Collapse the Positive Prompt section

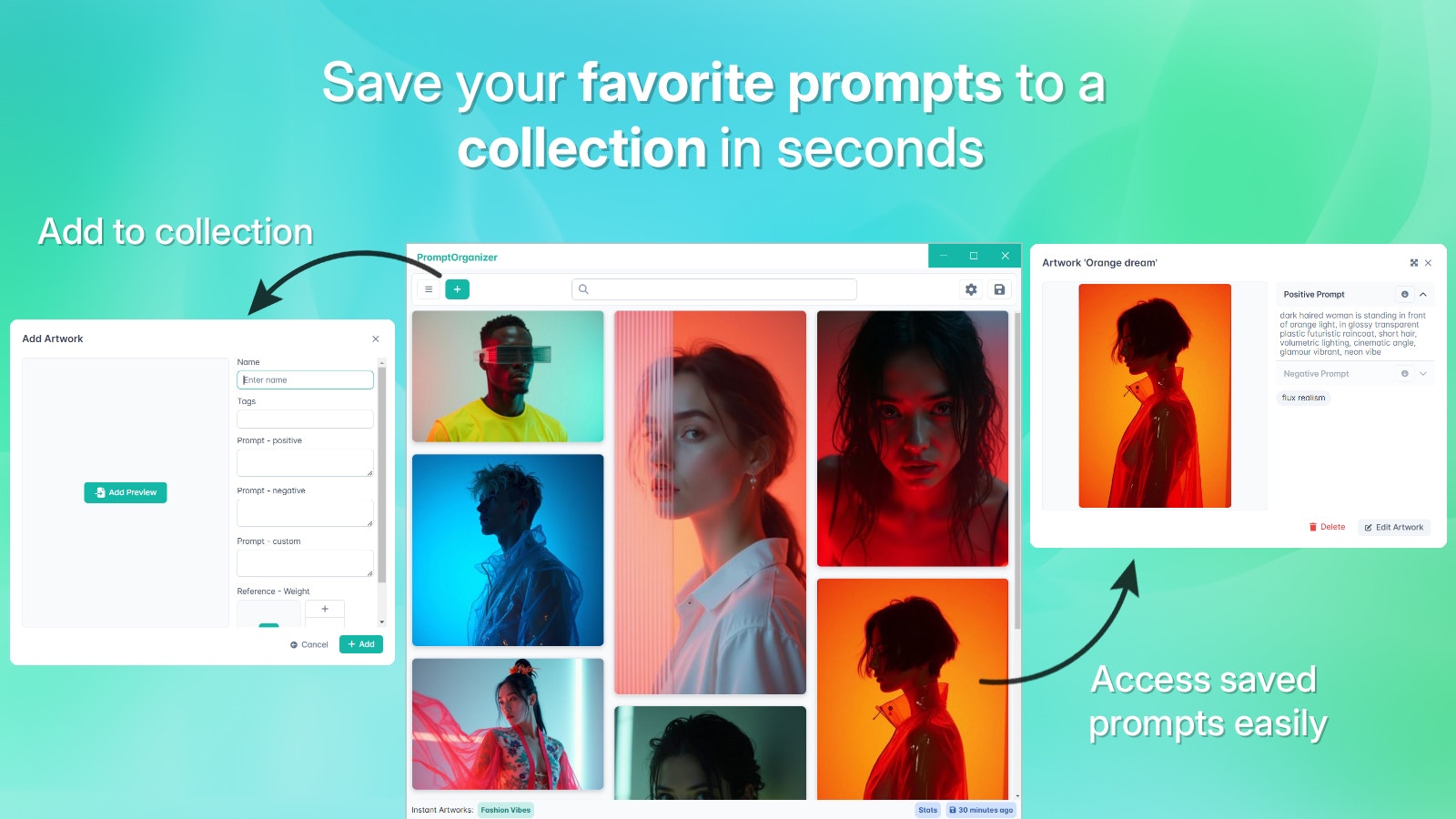1423,294
